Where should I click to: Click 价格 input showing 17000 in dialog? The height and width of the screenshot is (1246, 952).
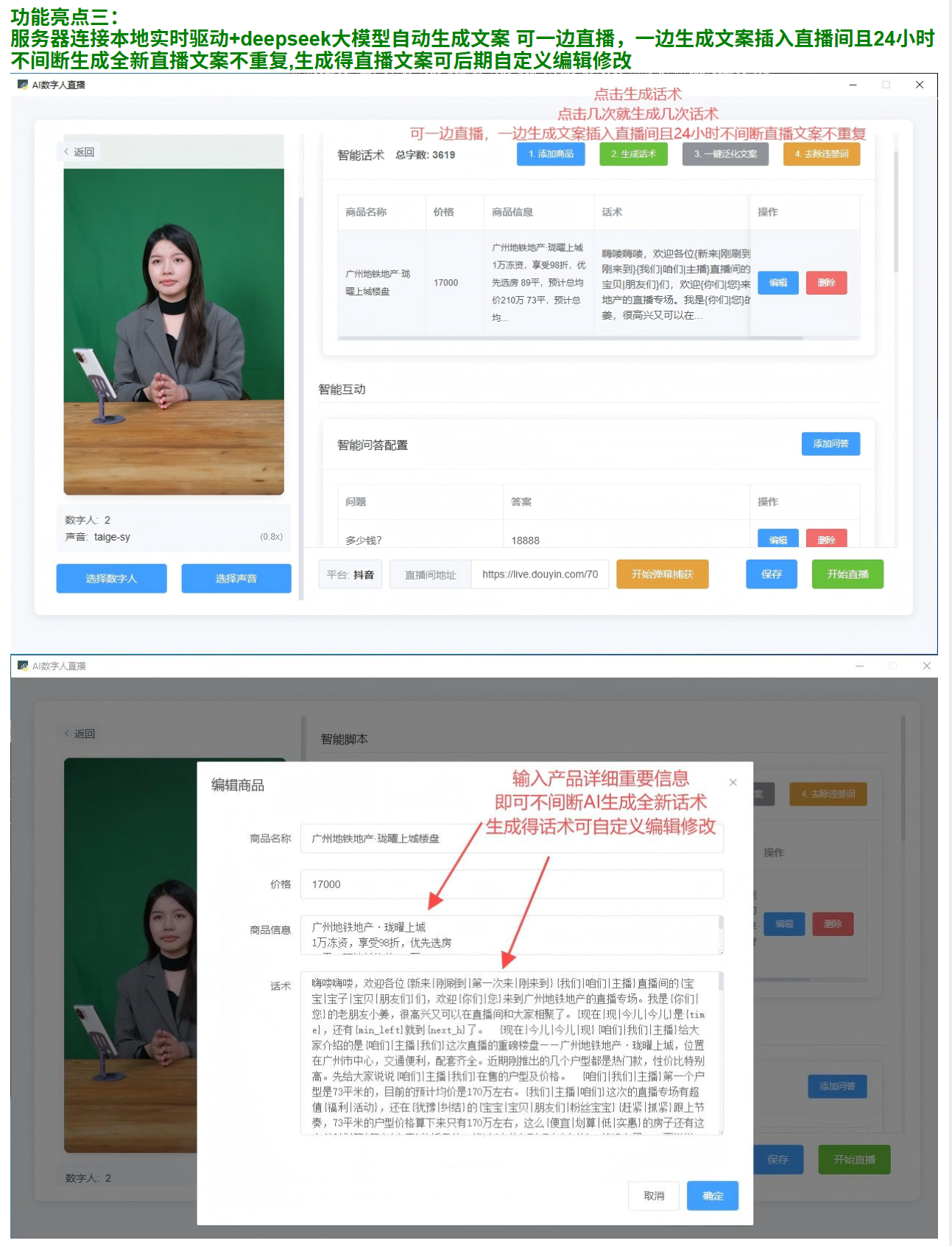tap(512, 884)
